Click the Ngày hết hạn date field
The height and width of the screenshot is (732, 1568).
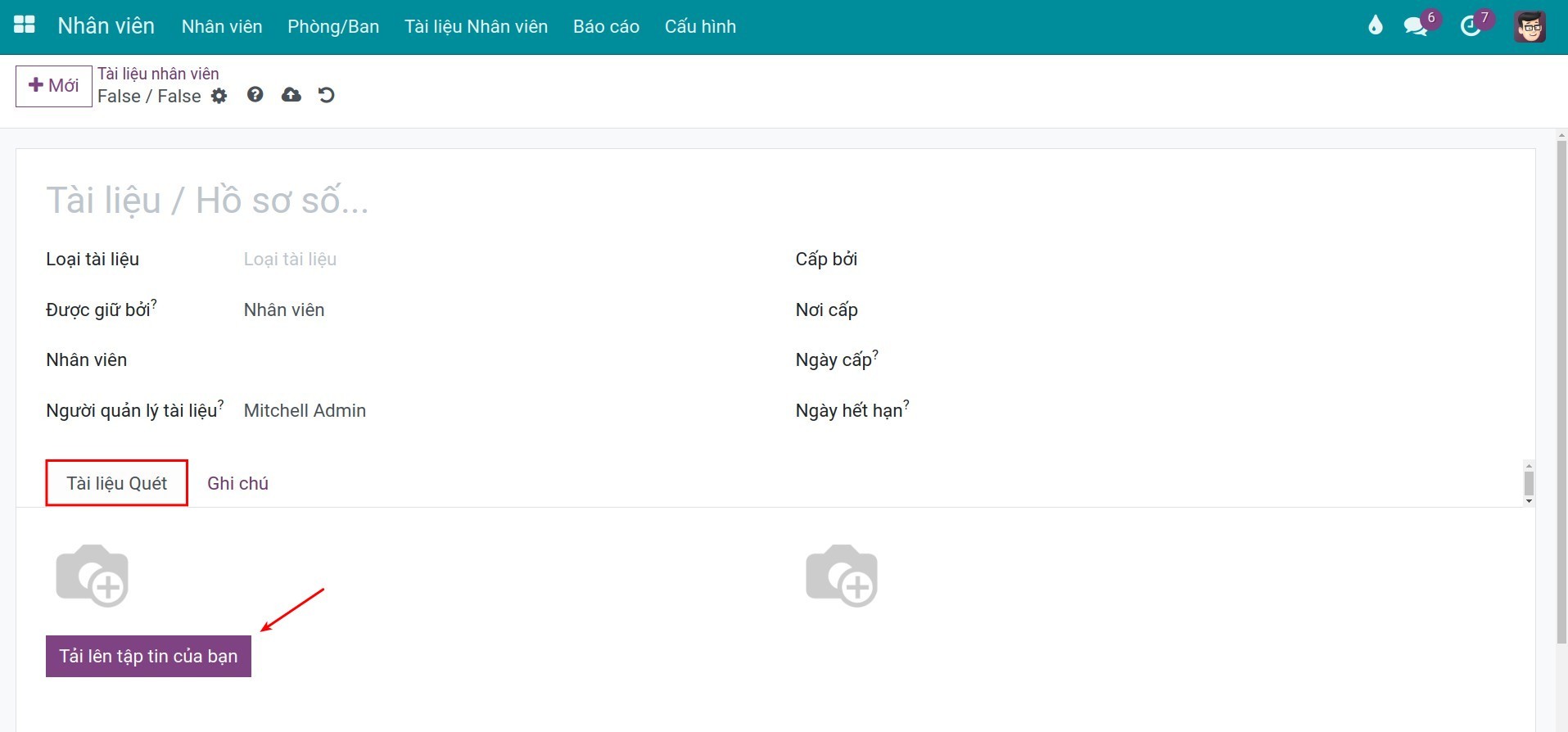pos(1248,411)
